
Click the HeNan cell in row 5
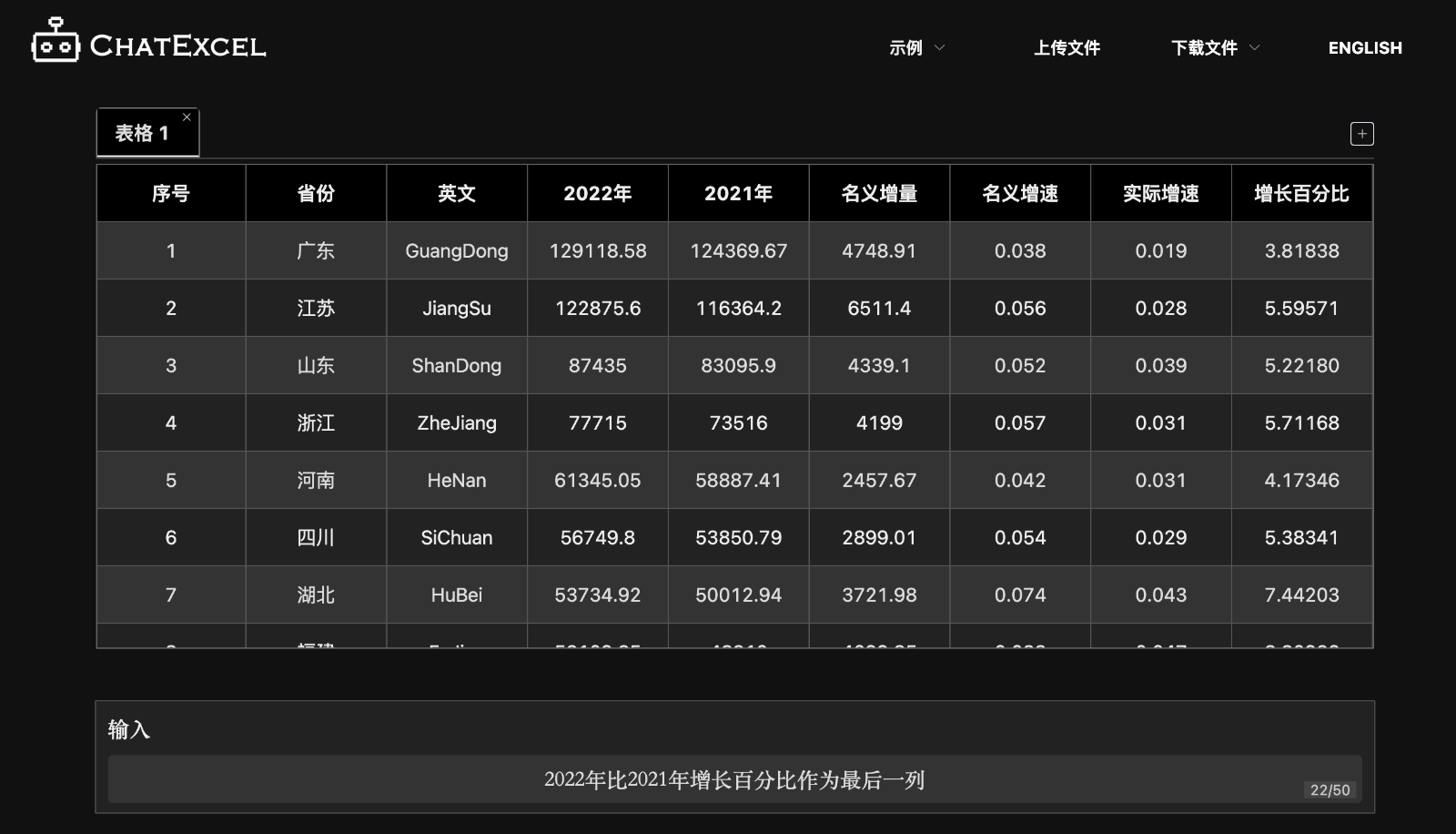click(x=456, y=480)
